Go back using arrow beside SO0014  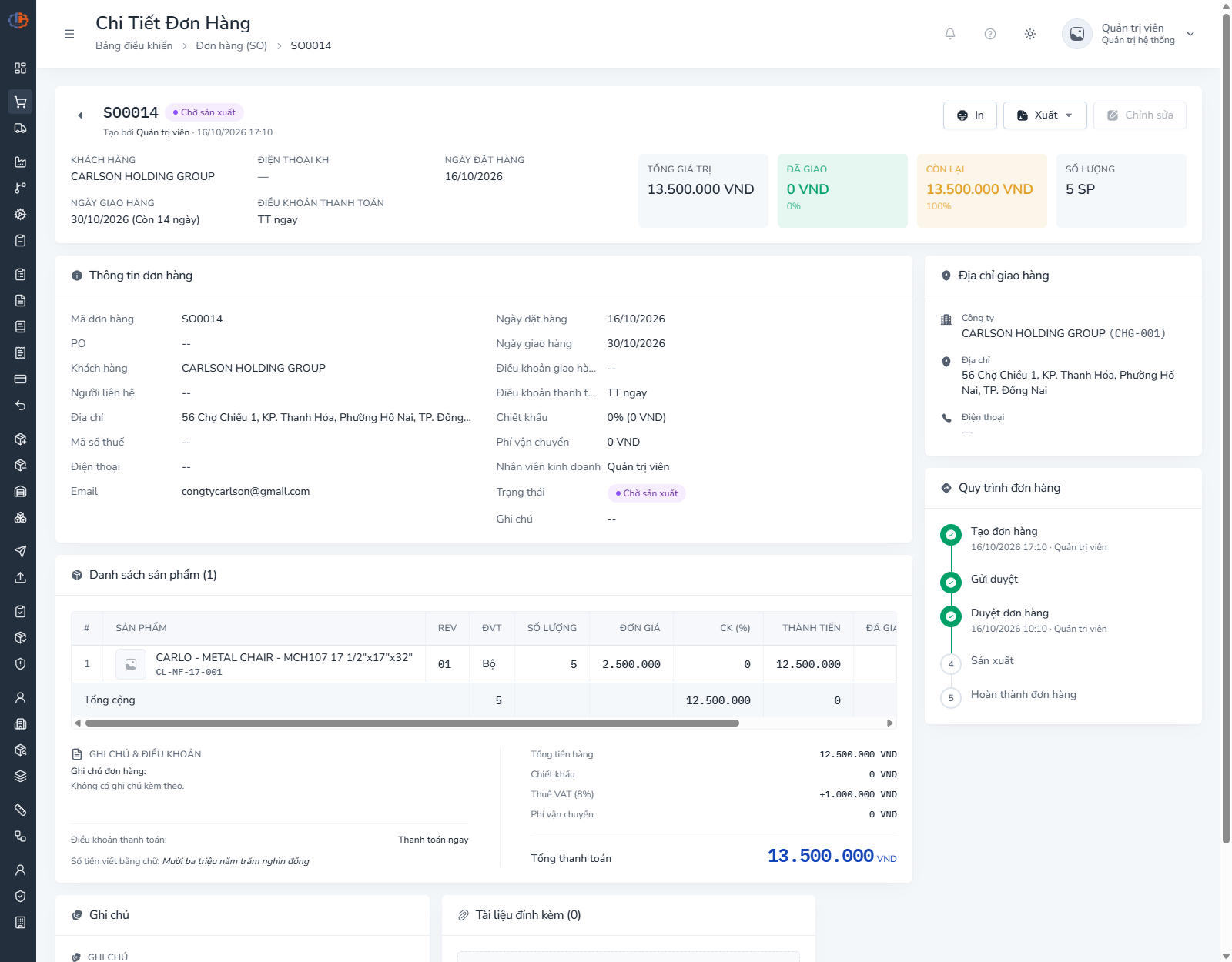pyautogui.click(x=80, y=115)
